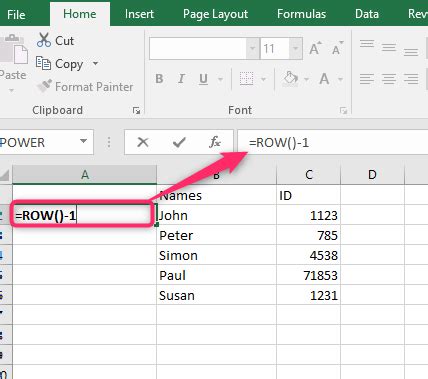Click the cell containing Paul
The width and height of the screenshot is (428, 379).
tap(216, 275)
